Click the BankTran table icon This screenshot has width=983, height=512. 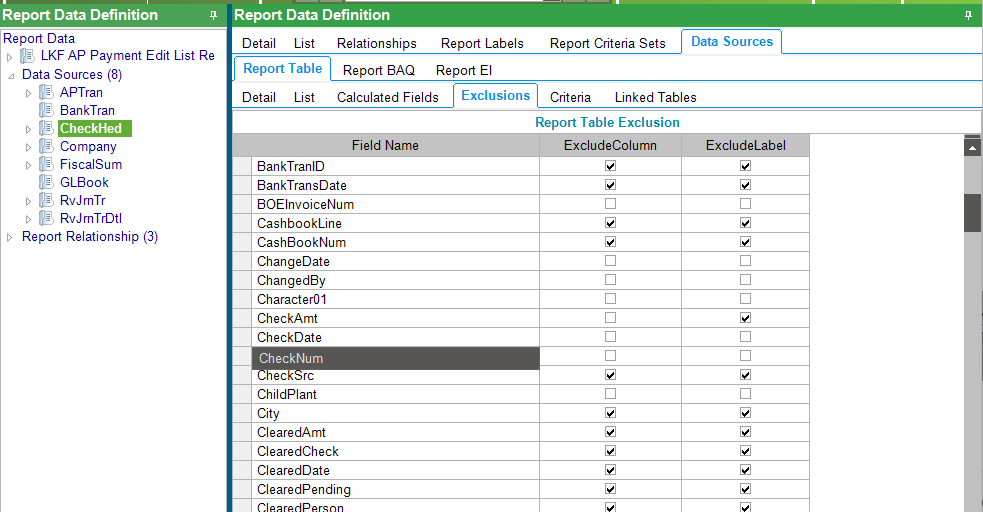[46, 111]
